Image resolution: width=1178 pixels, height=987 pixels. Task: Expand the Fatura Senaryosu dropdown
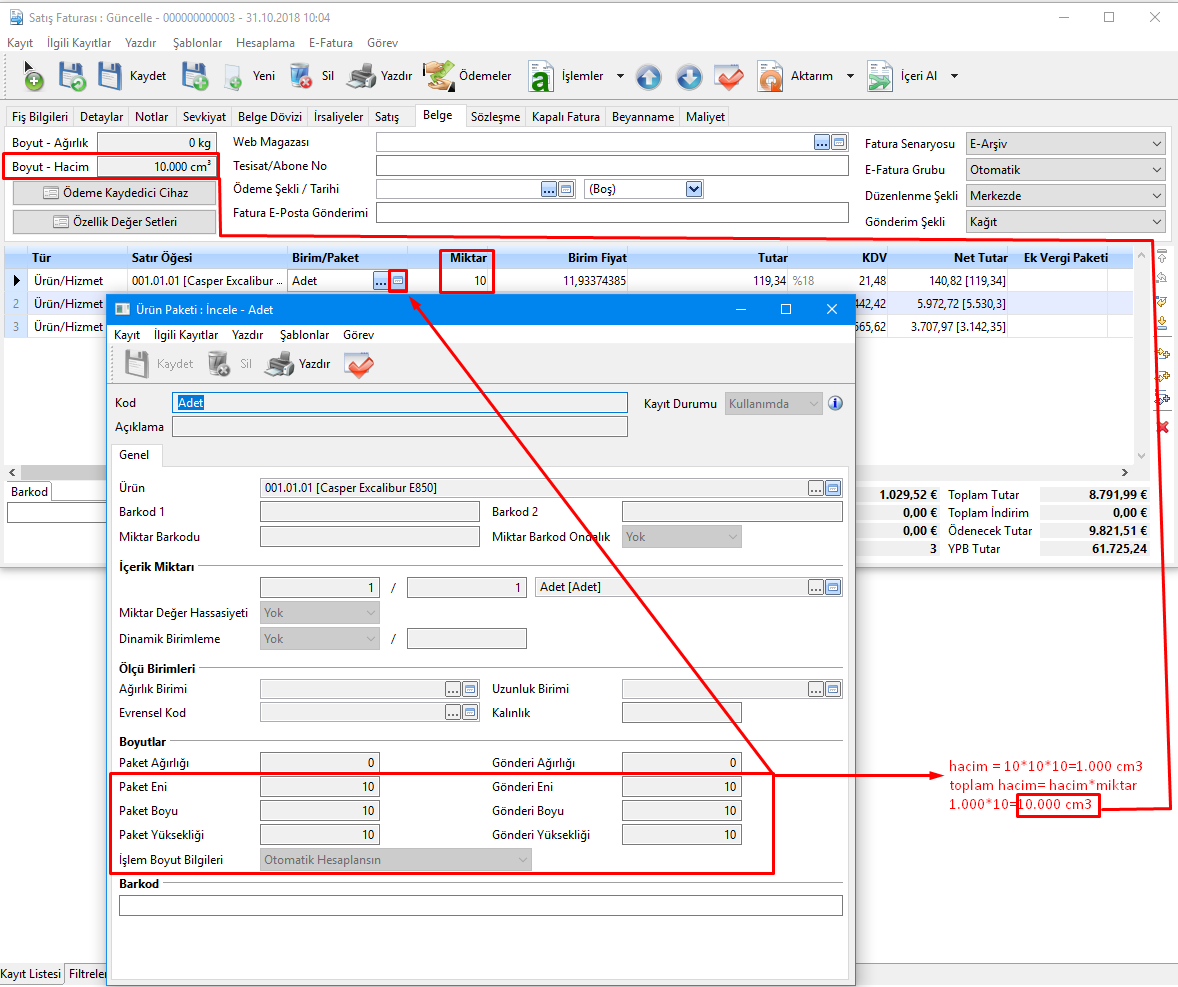tap(1156, 144)
